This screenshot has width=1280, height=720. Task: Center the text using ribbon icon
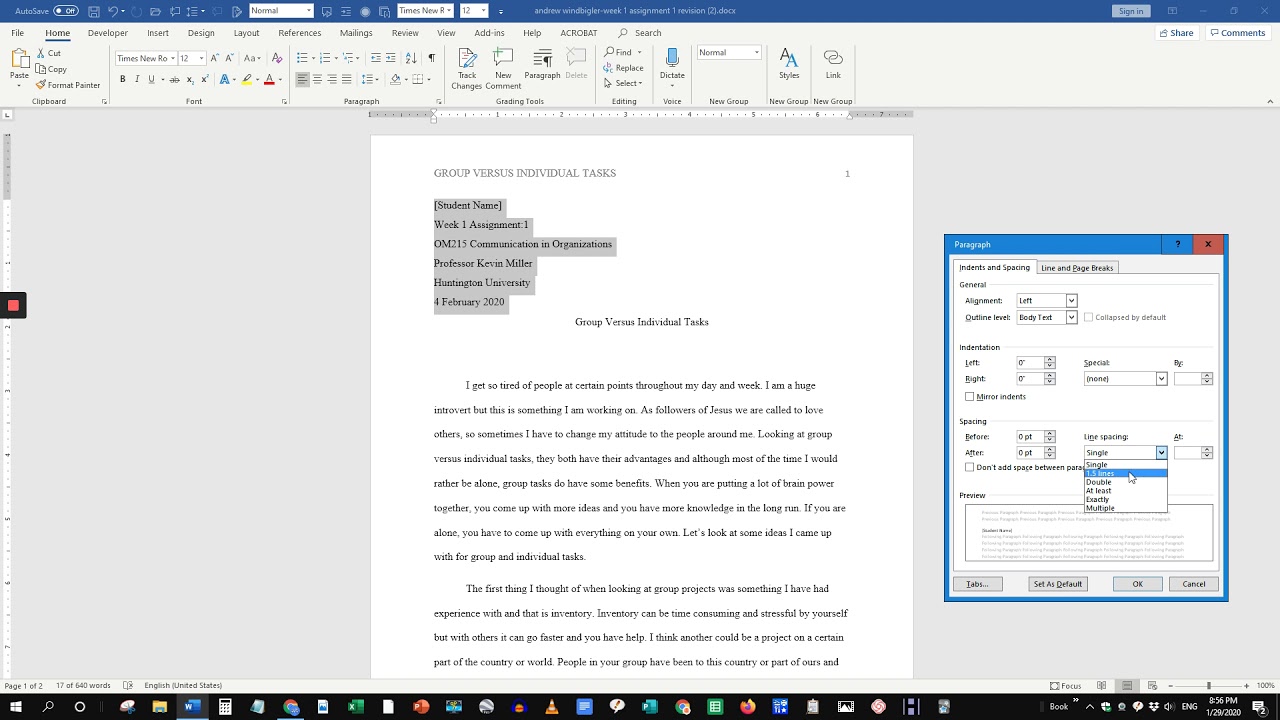click(x=317, y=79)
